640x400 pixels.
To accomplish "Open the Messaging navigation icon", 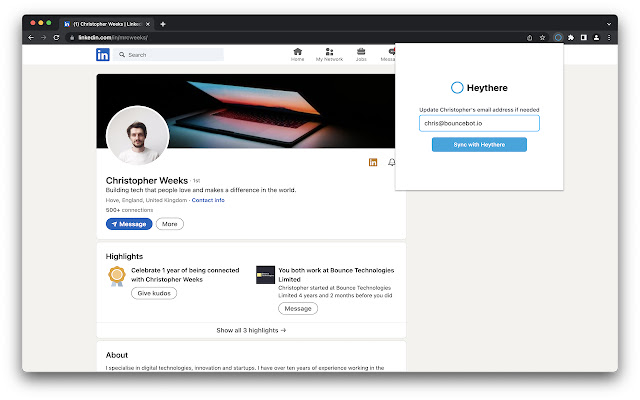I will point(389,54).
